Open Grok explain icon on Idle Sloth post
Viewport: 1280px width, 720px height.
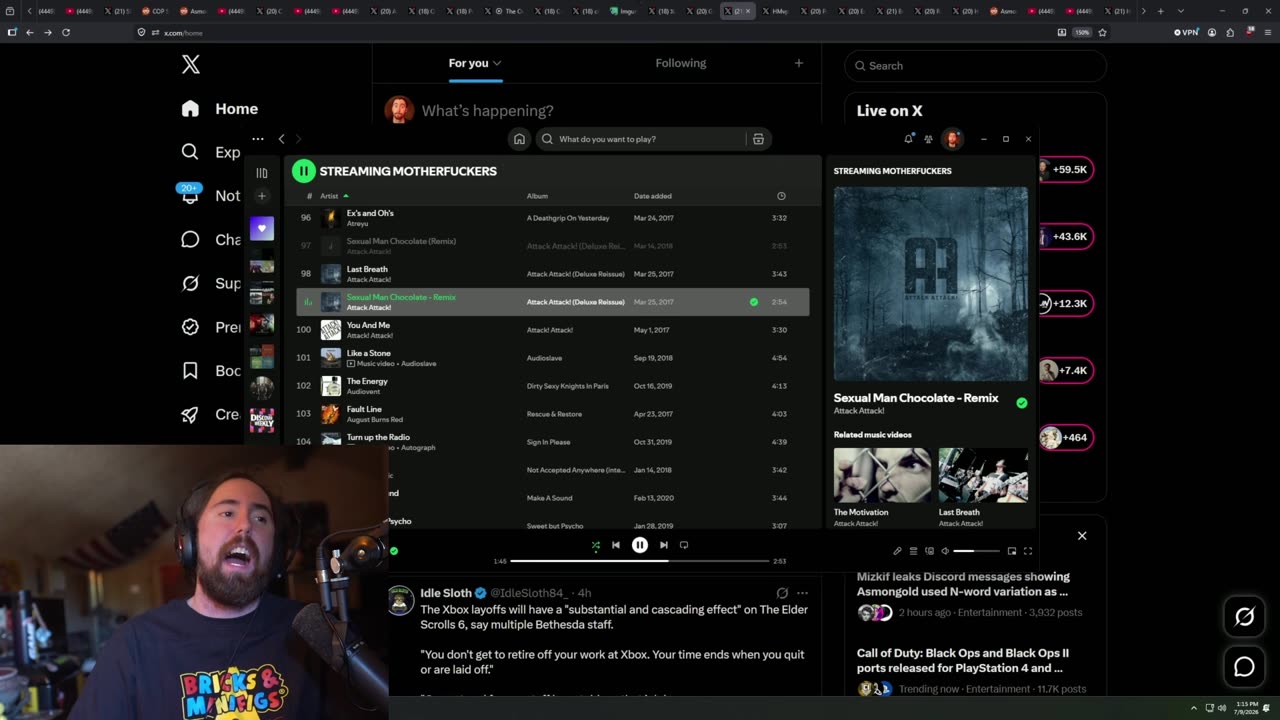[x=782, y=593]
